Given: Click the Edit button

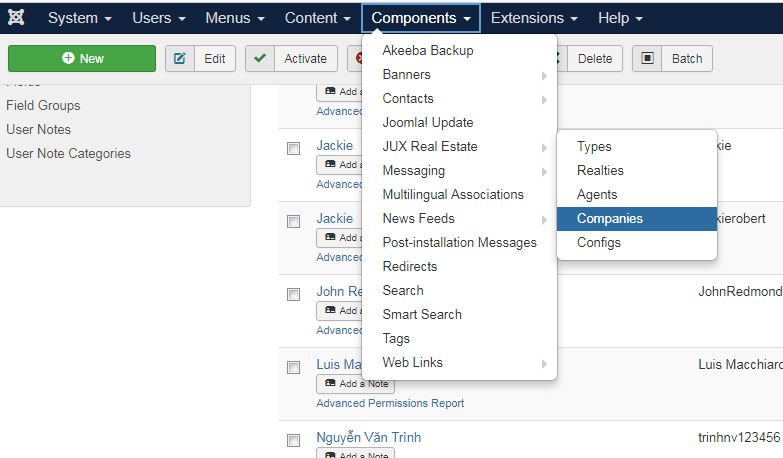Looking at the screenshot, I should click(200, 58).
